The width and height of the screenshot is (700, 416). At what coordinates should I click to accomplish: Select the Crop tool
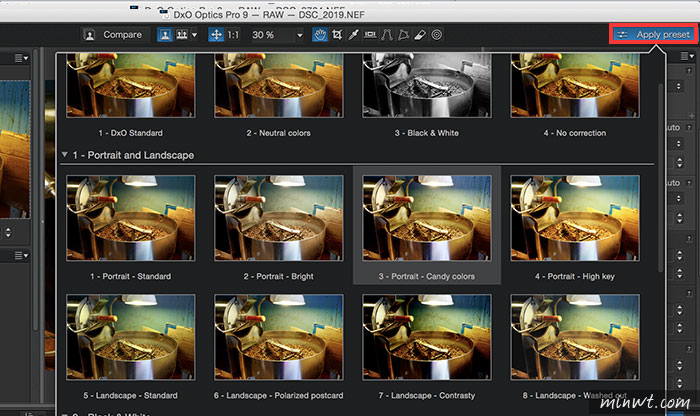(x=337, y=35)
